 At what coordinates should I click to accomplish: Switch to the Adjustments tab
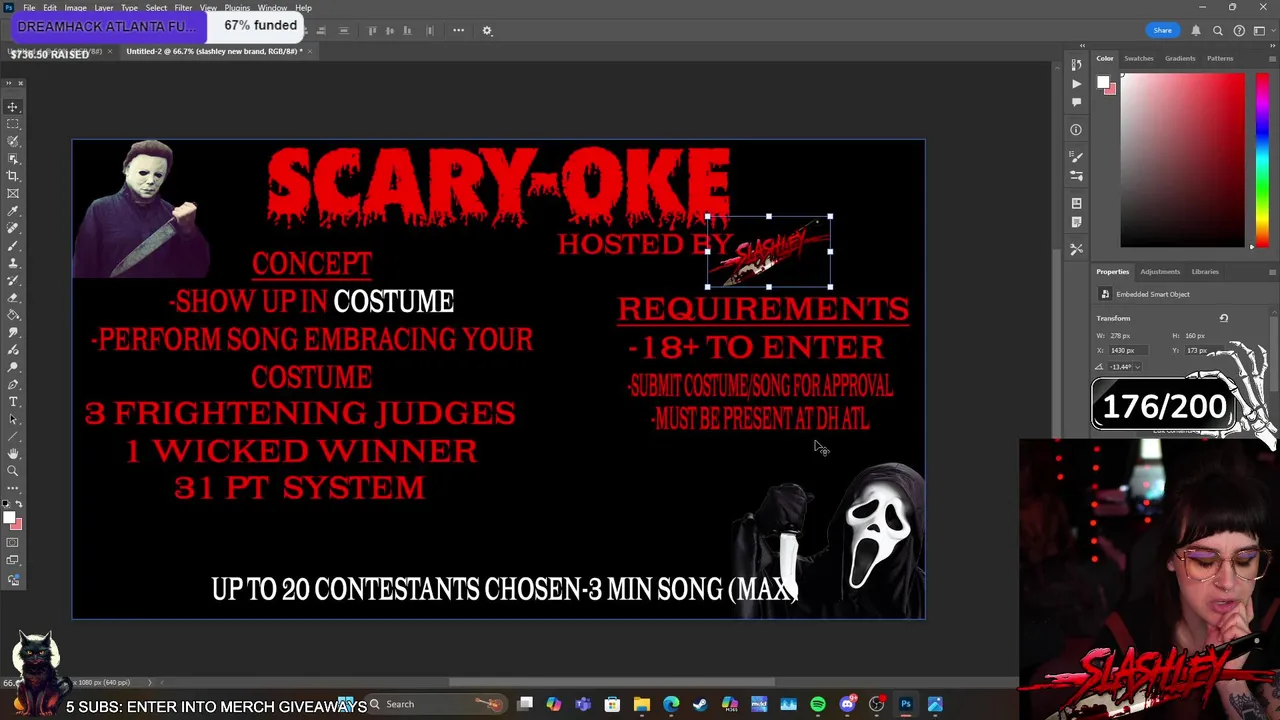[1160, 272]
